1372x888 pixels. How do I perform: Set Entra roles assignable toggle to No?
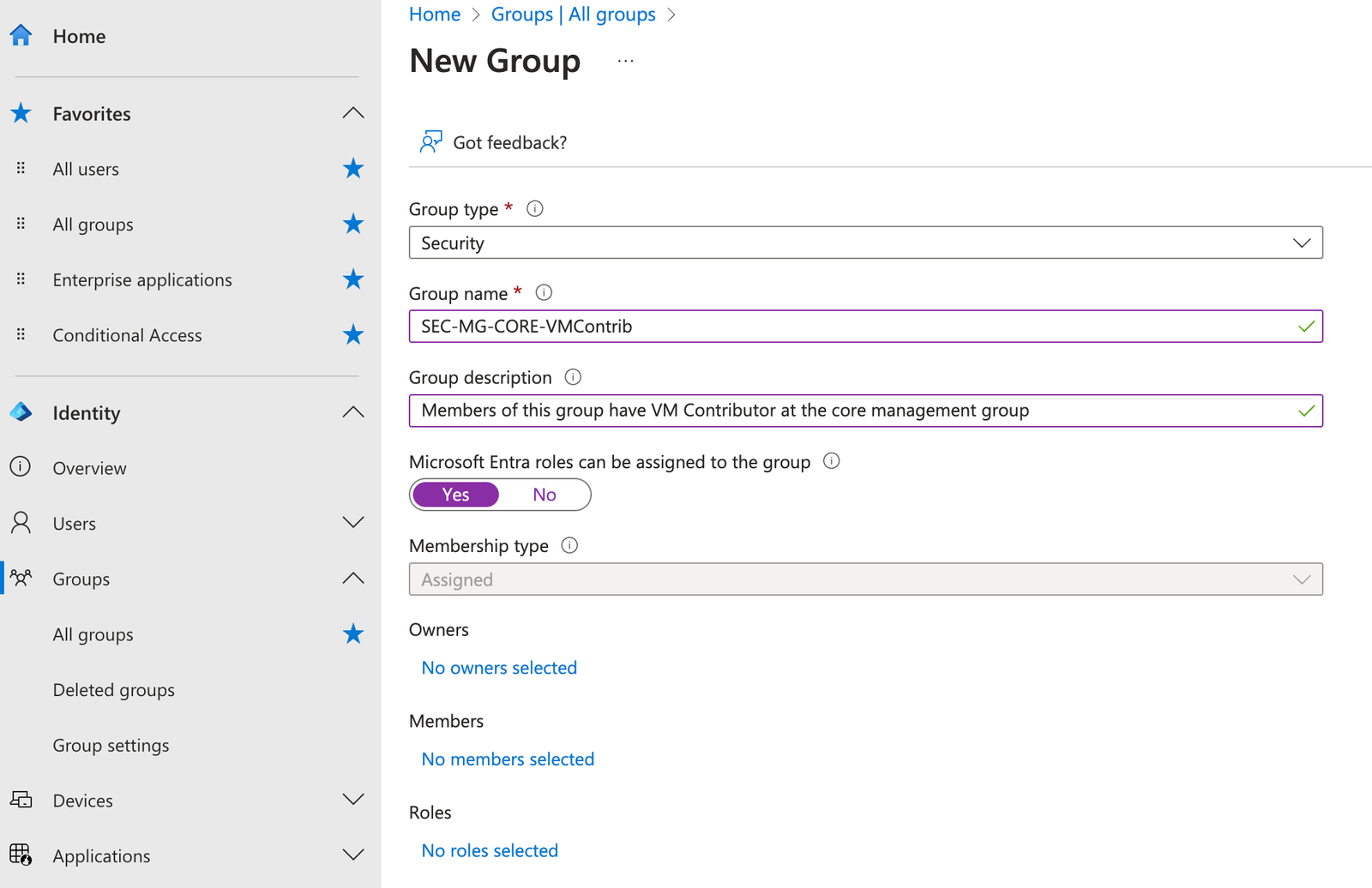[545, 495]
